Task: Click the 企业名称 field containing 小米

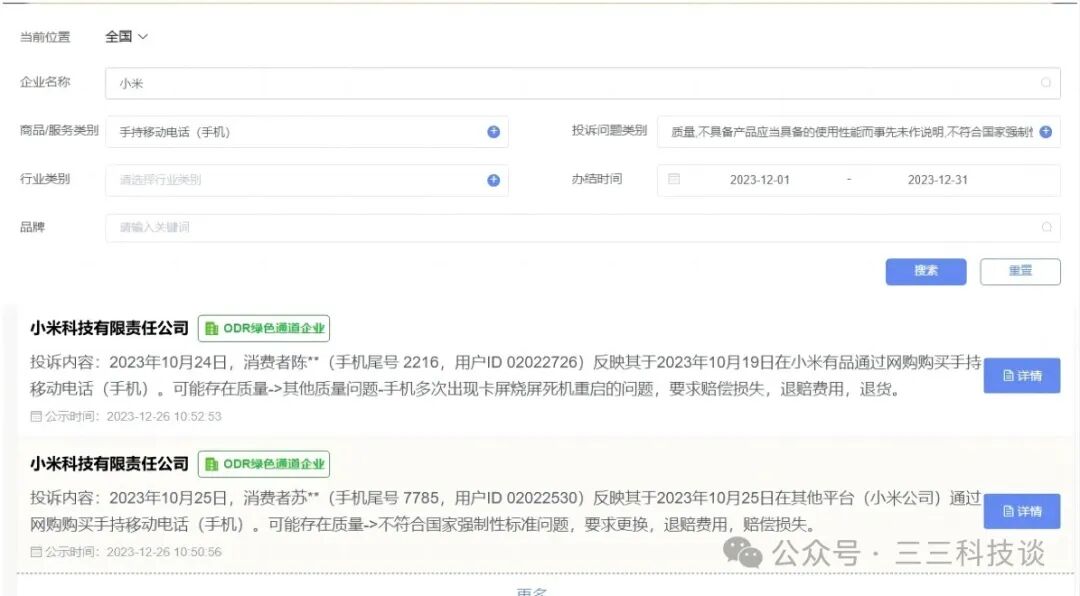Action: [x=583, y=83]
